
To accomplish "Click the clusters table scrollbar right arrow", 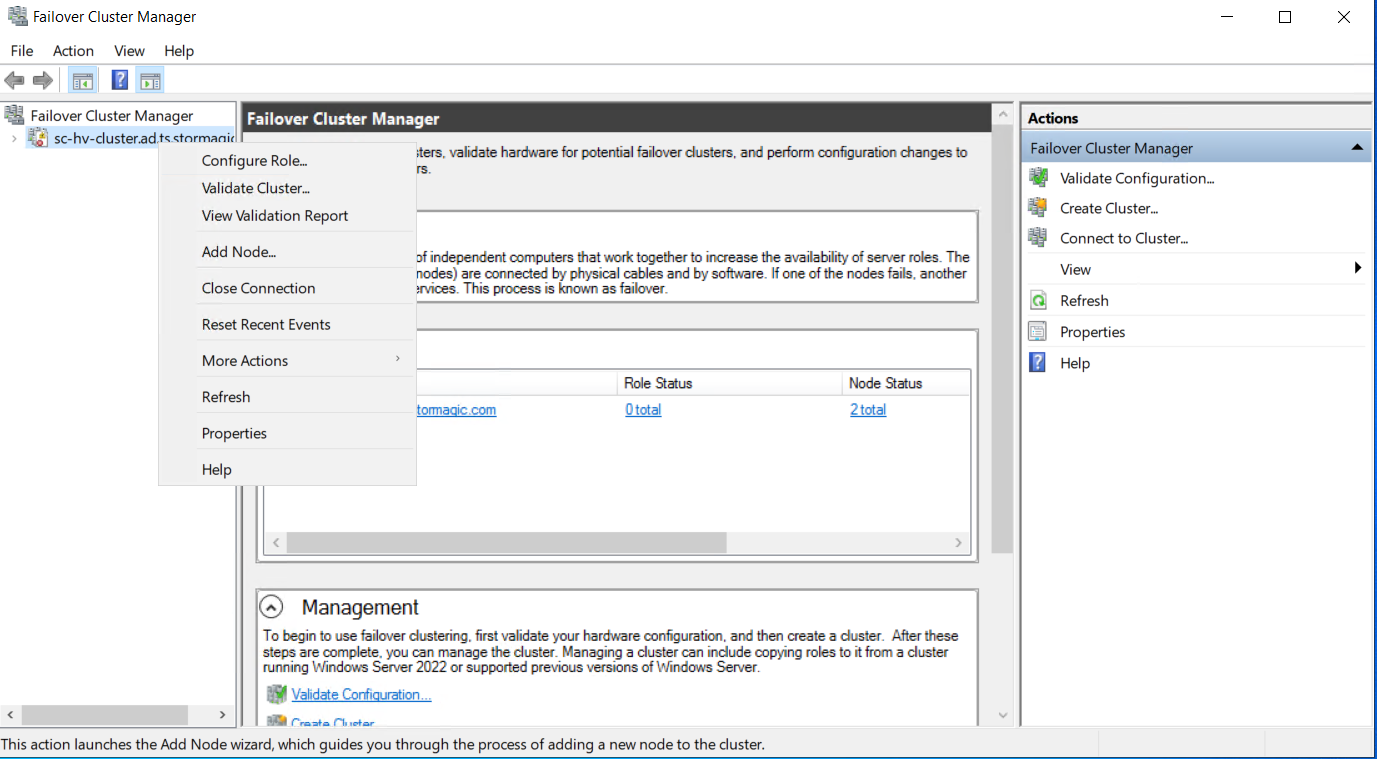I will (x=958, y=543).
